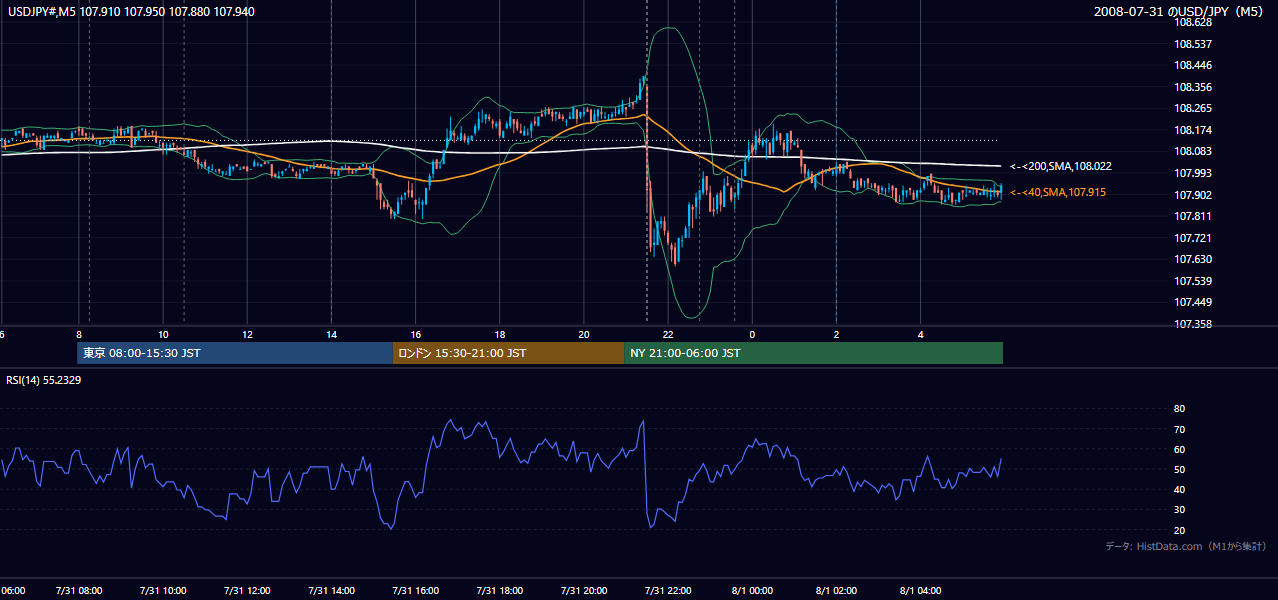Click the RSI 20 level label
The width and height of the screenshot is (1278, 600).
pyautogui.click(x=1179, y=530)
